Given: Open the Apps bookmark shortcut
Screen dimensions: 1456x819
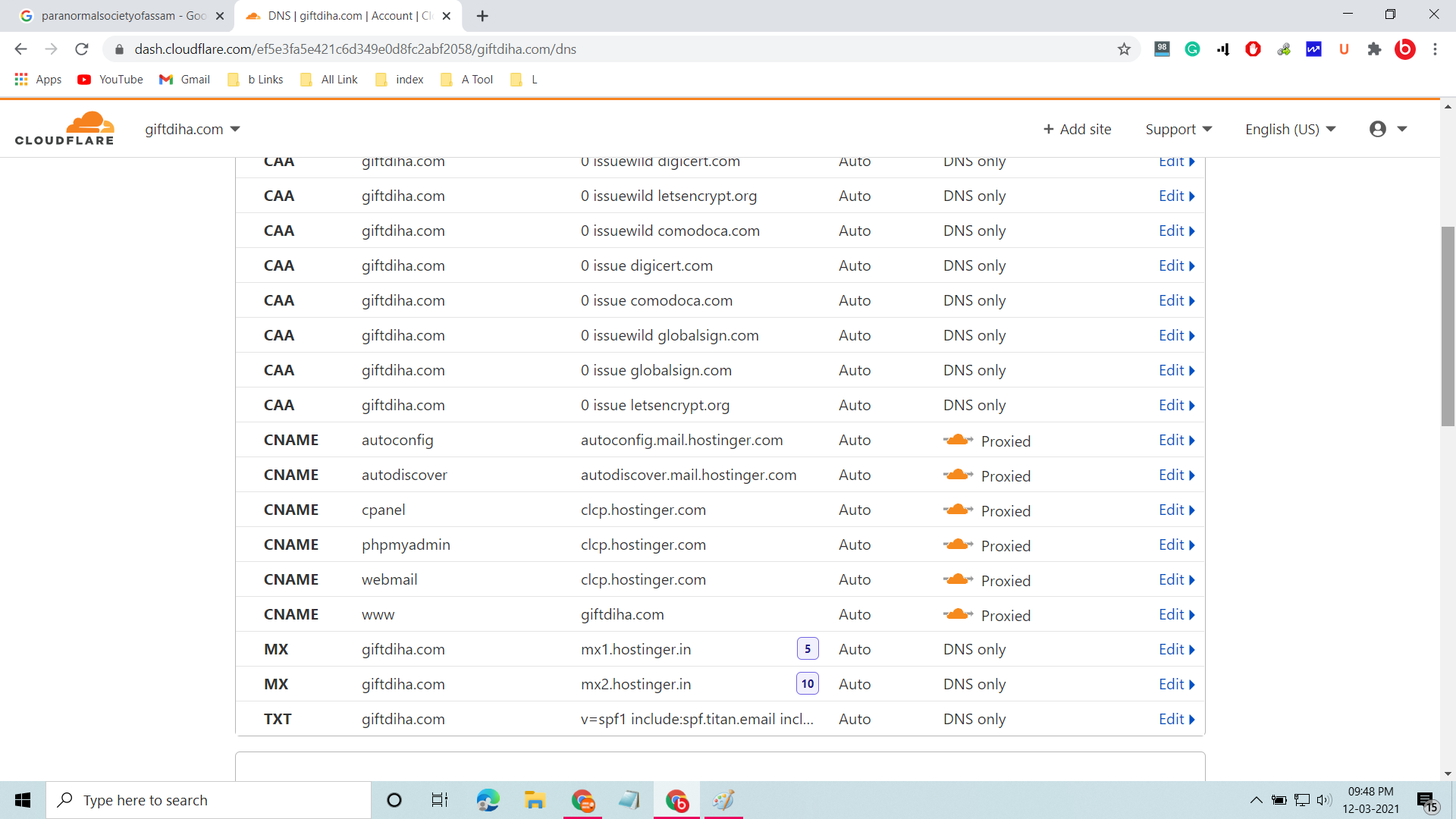Looking at the screenshot, I should (38, 80).
